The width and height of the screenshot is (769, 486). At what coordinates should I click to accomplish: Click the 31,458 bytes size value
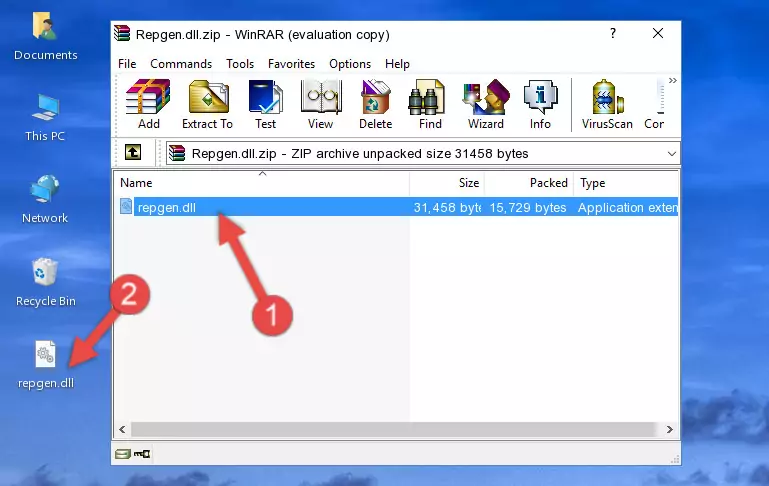[x=447, y=207]
